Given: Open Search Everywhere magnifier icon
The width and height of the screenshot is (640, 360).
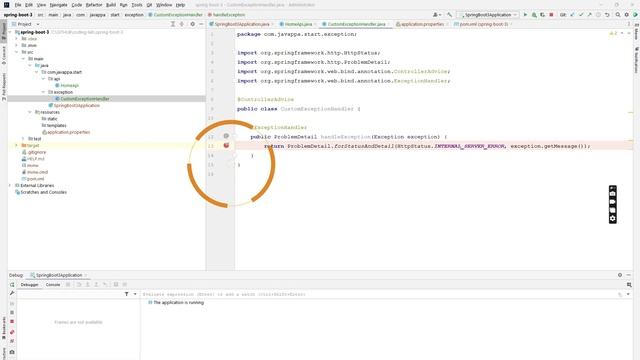Looking at the screenshot, I should click(x=618, y=15).
